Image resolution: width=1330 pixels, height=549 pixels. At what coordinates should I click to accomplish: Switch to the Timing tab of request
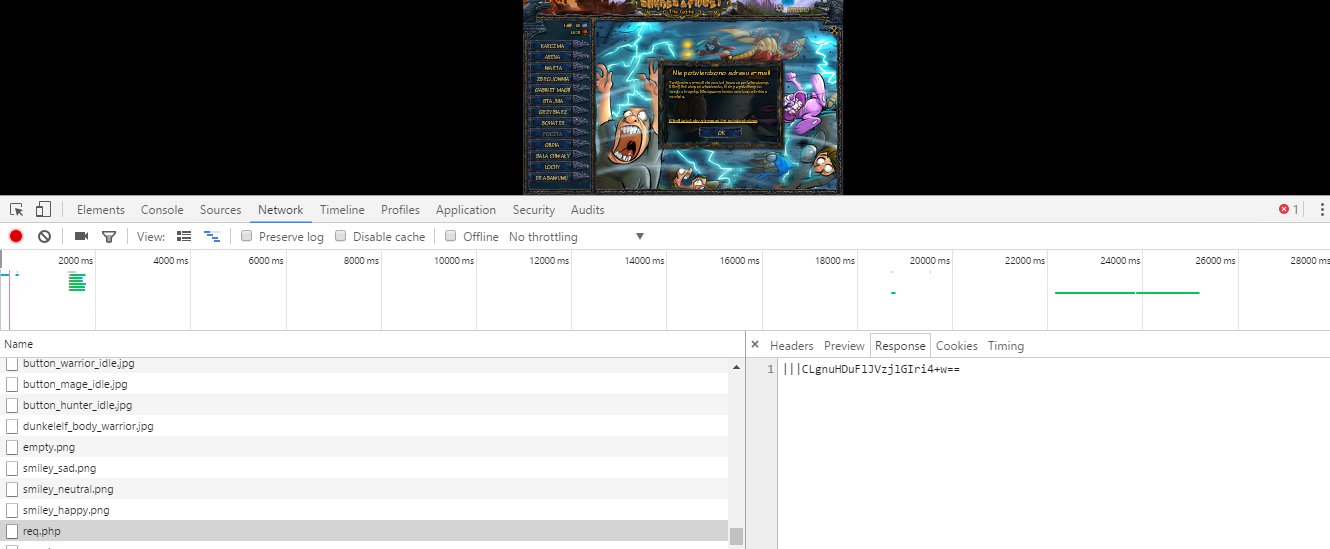[x=1006, y=346]
